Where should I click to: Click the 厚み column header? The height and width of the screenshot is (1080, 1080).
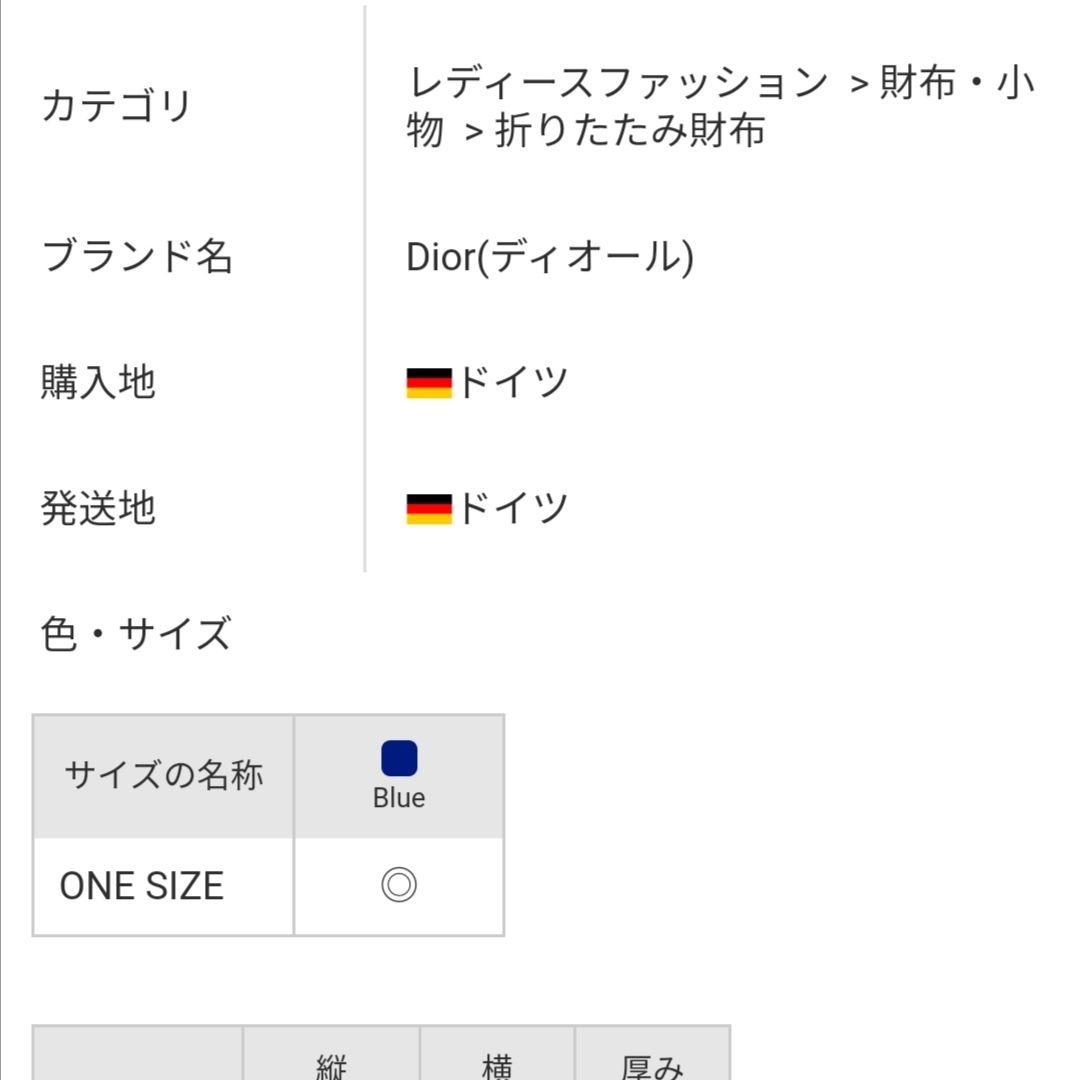[652, 1065]
